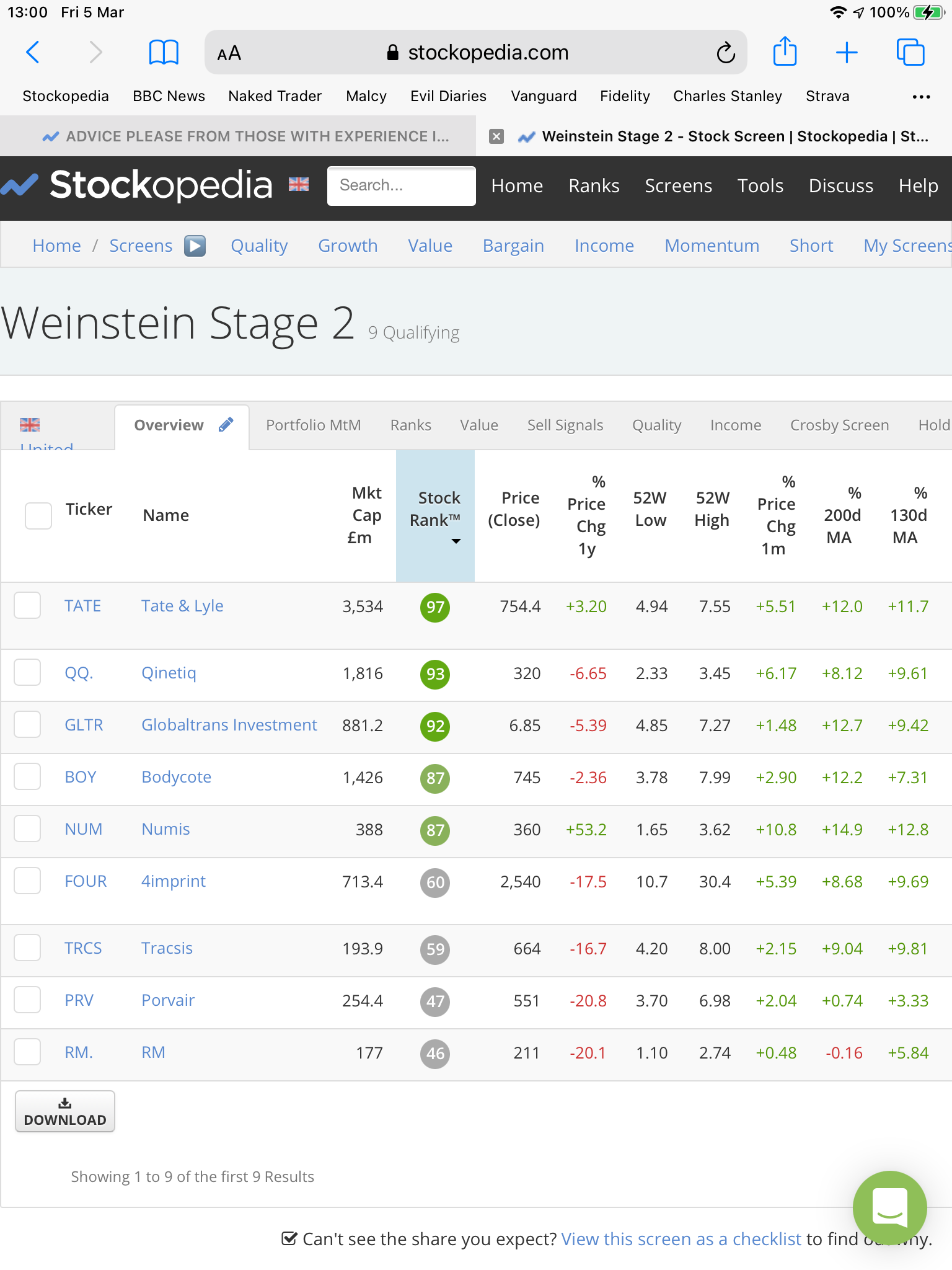Click the screens play arrow icon

click(x=195, y=246)
